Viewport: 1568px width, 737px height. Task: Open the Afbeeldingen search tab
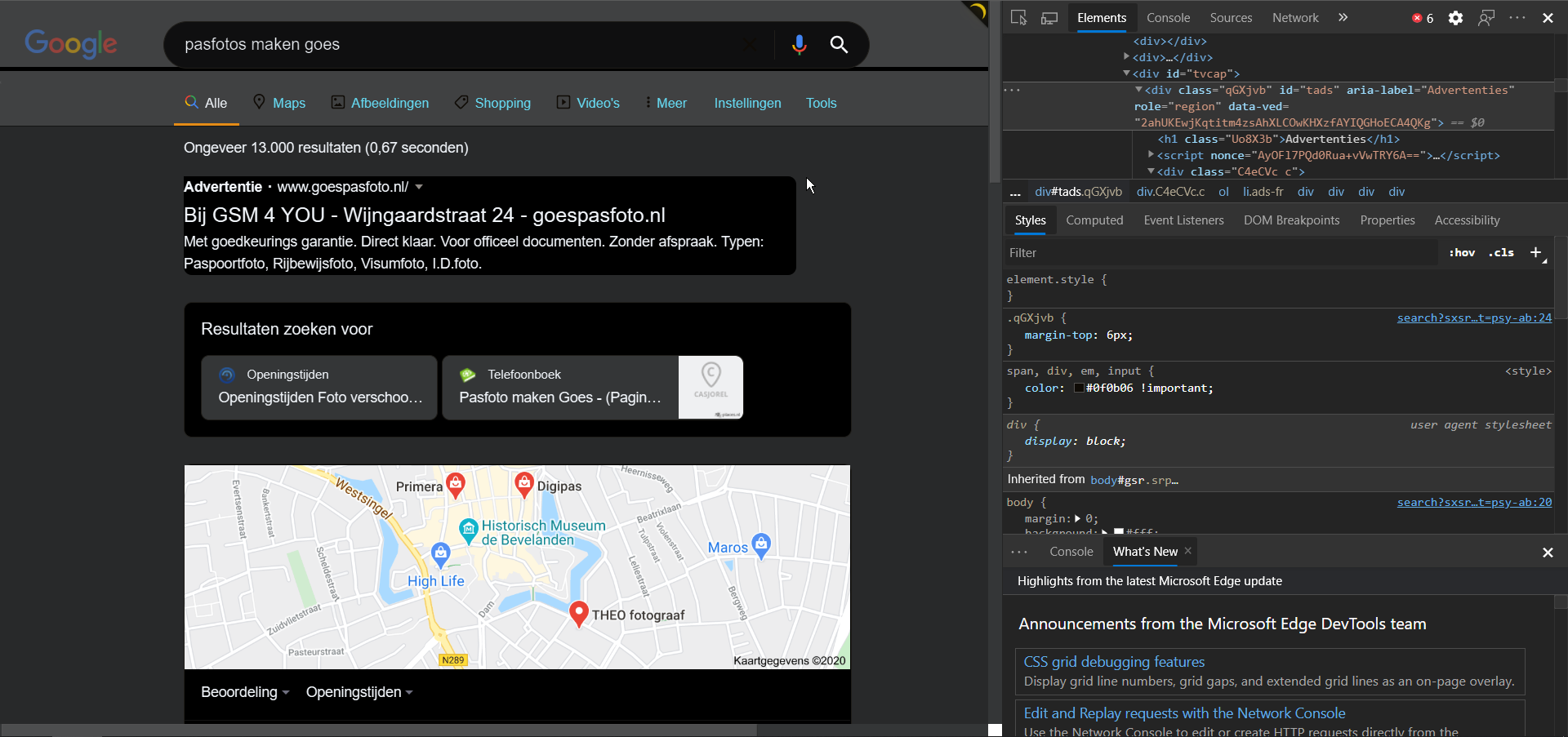[380, 103]
